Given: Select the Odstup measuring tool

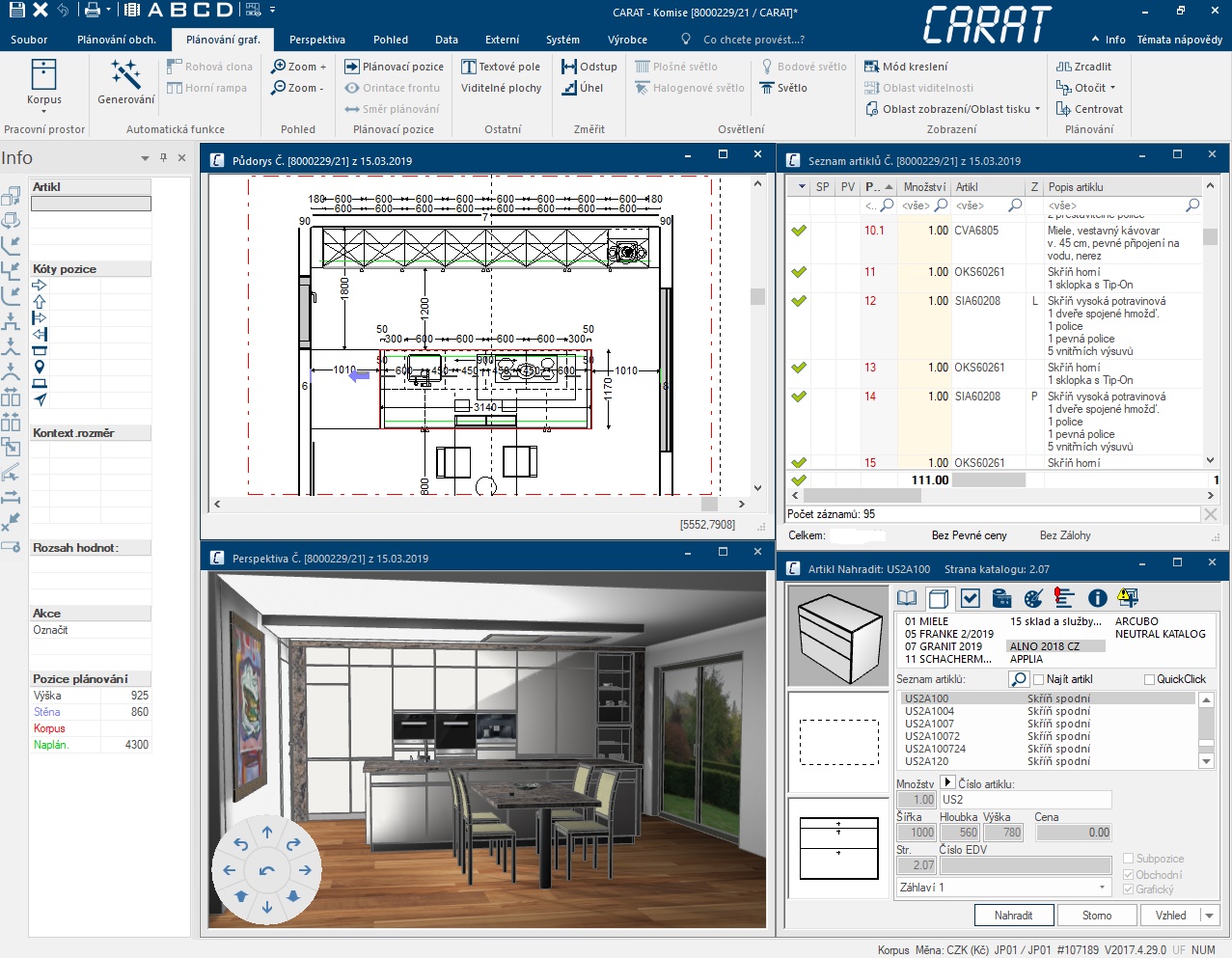Looking at the screenshot, I should click(x=589, y=67).
